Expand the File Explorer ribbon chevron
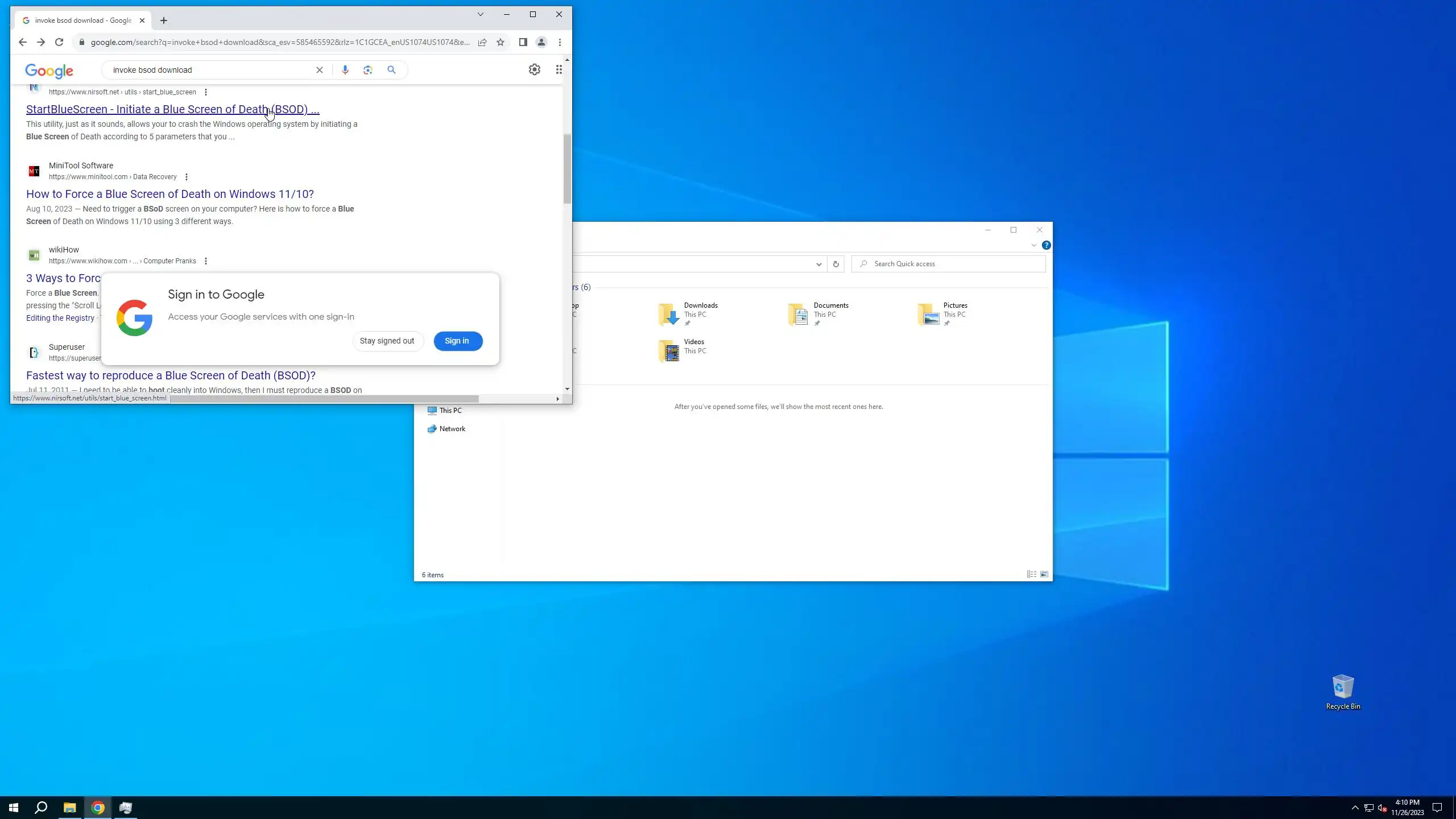 click(x=1033, y=246)
